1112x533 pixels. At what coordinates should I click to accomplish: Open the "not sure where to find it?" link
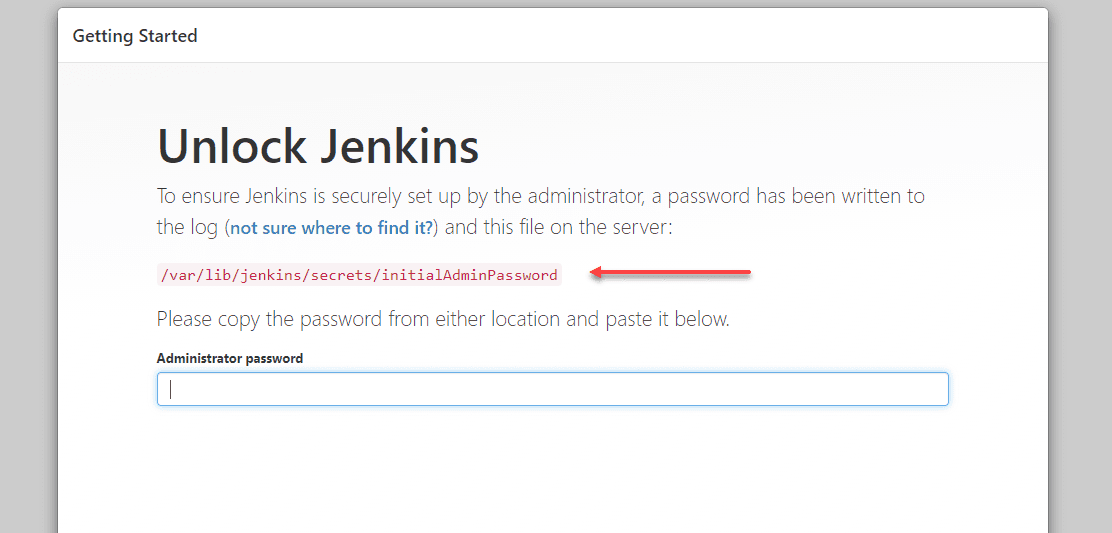point(332,228)
